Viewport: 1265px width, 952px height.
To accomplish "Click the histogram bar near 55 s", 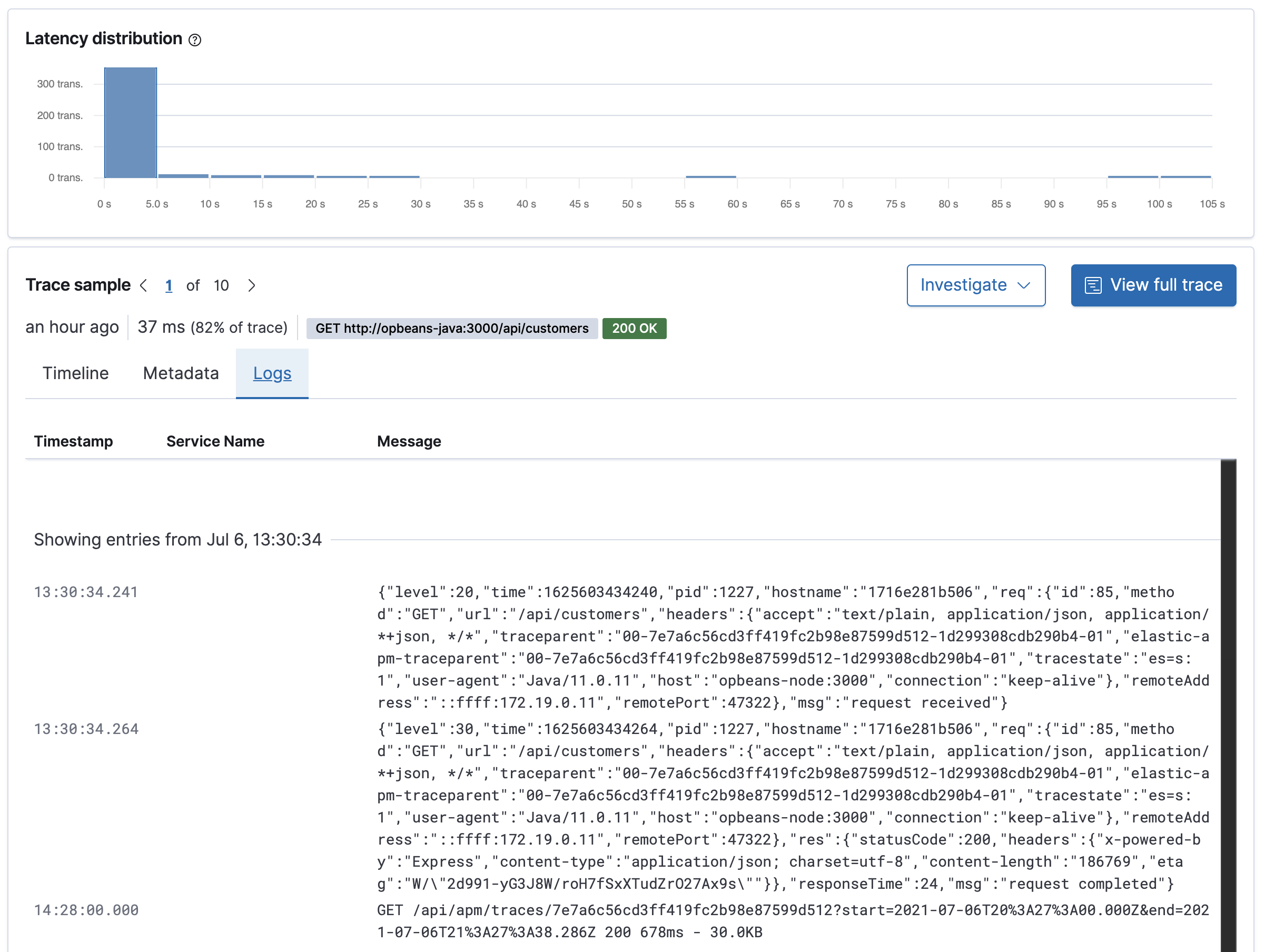I will pyautogui.click(x=710, y=177).
